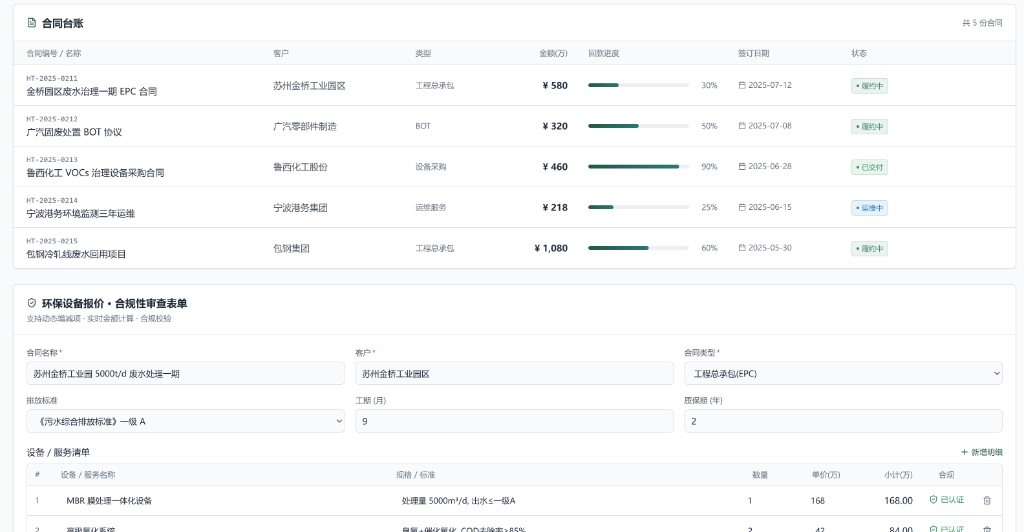Open contract 宁波港务环境监测三年运维
This screenshot has width=1024, height=532.
[80, 213]
